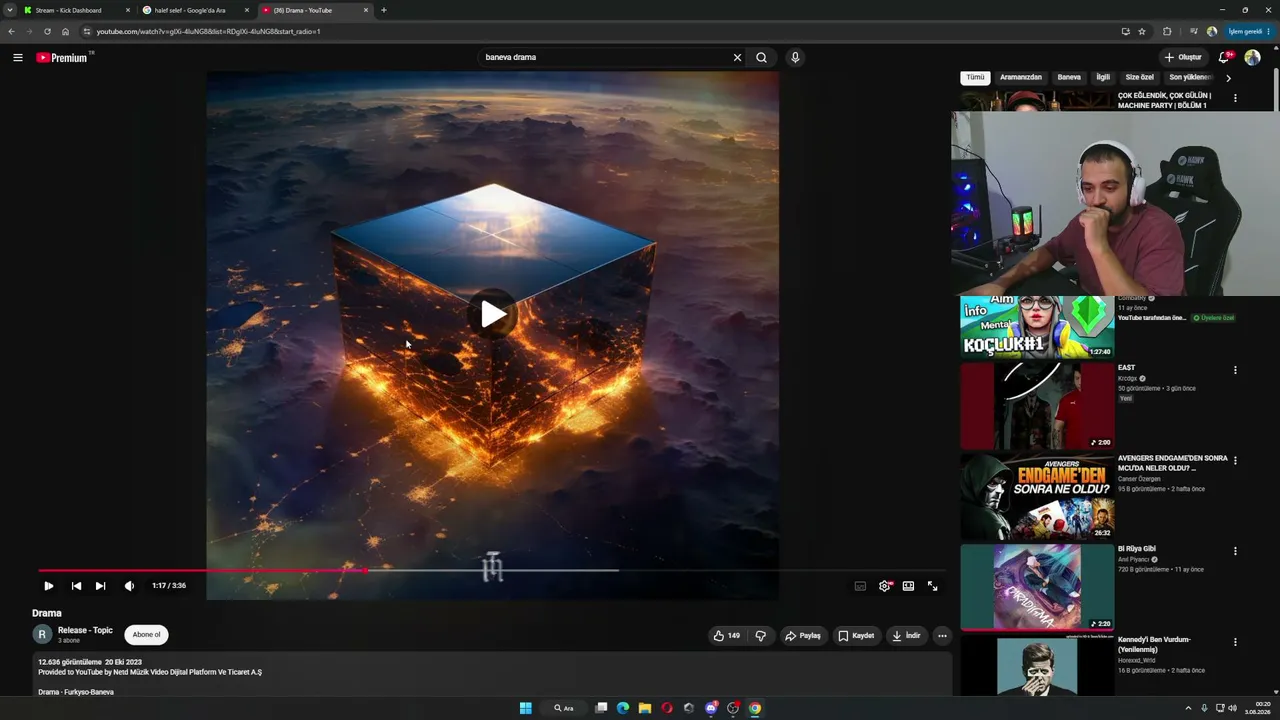Screen dimensions: 1280x720
Task: Select the Tümü filter chip
Action: (x=975, y=77)
